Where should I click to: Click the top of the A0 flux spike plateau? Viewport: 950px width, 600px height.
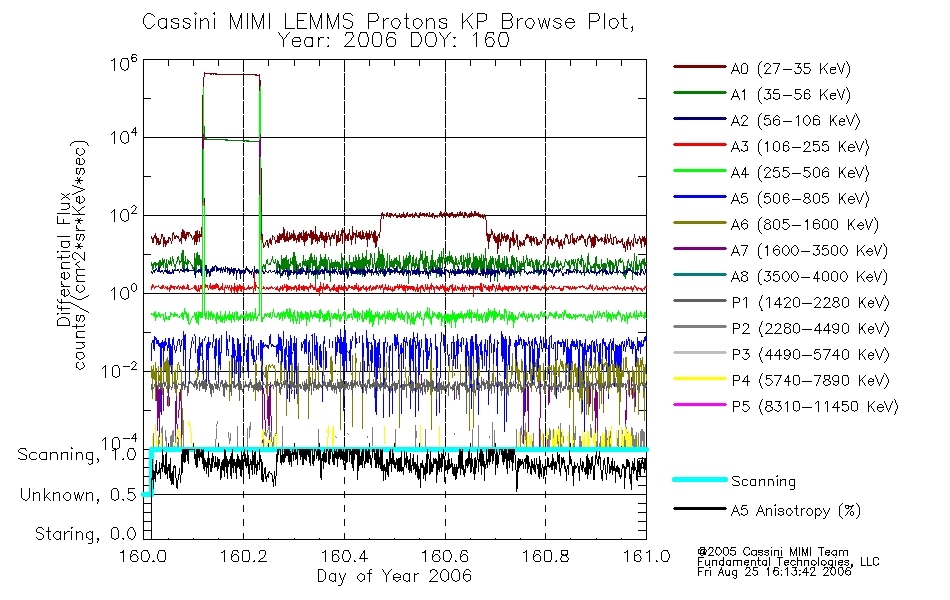pyautogui.click(x=231, y=75)
